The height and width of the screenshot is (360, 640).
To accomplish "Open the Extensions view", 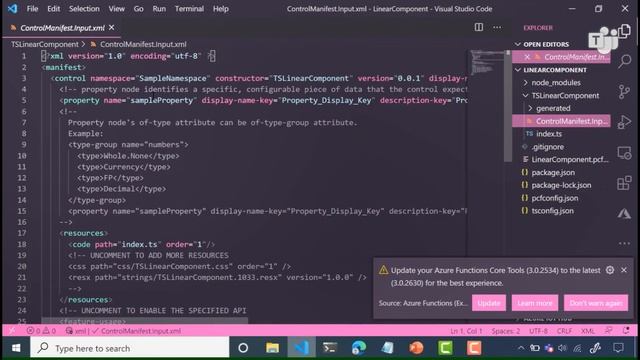I will (624, 183).
